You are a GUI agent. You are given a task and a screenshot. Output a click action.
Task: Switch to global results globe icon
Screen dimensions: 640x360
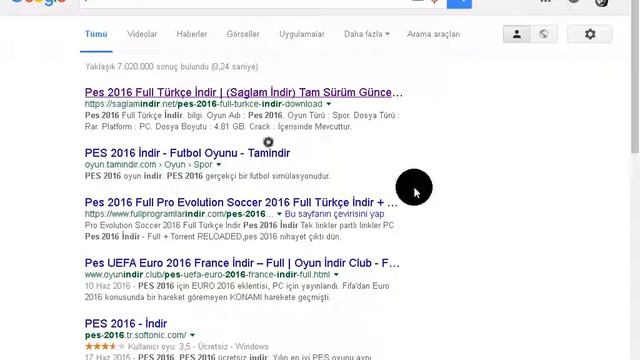tap(544, 34)
